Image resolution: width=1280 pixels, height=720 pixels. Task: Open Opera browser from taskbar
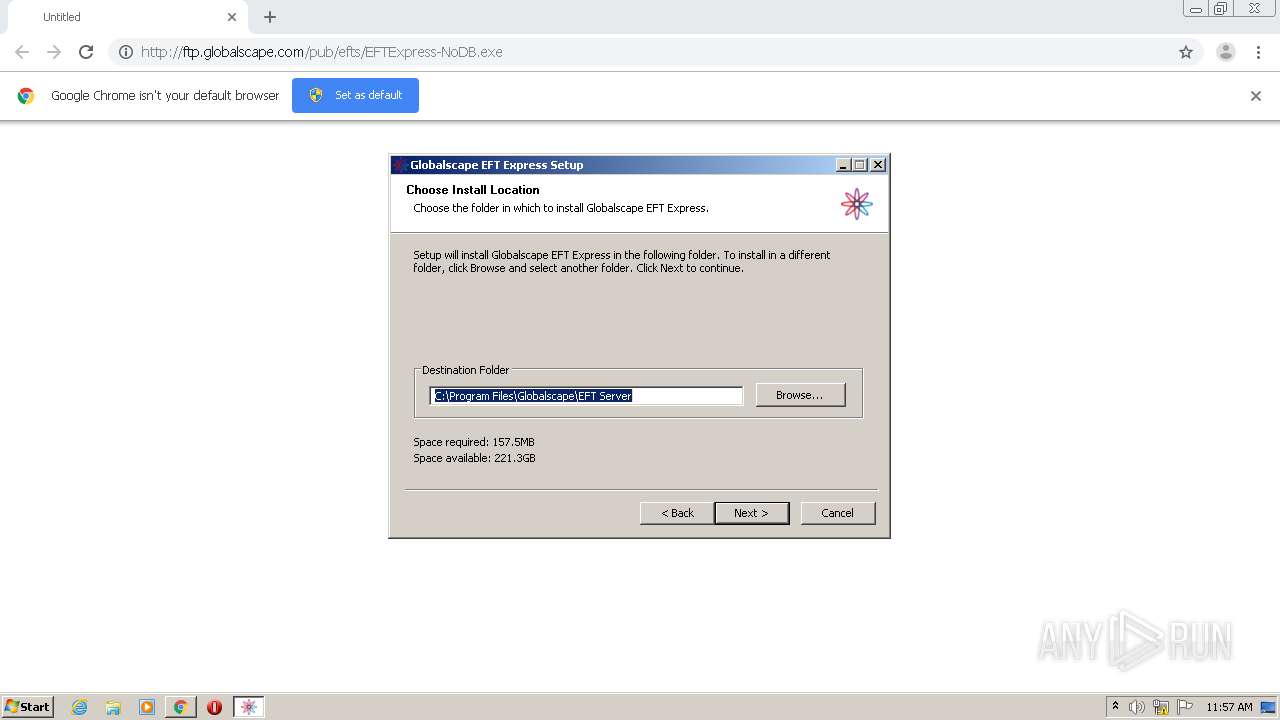(214, 707)
